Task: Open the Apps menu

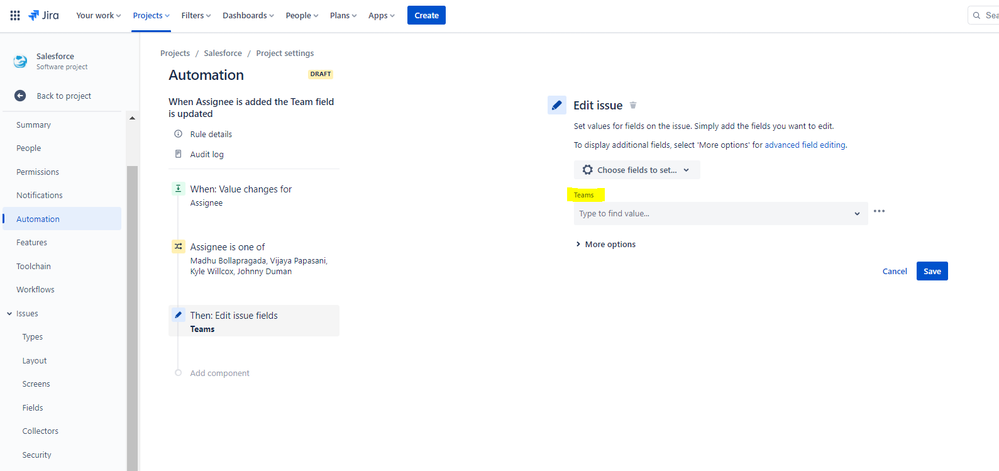Action: click(x=381, y=15)
